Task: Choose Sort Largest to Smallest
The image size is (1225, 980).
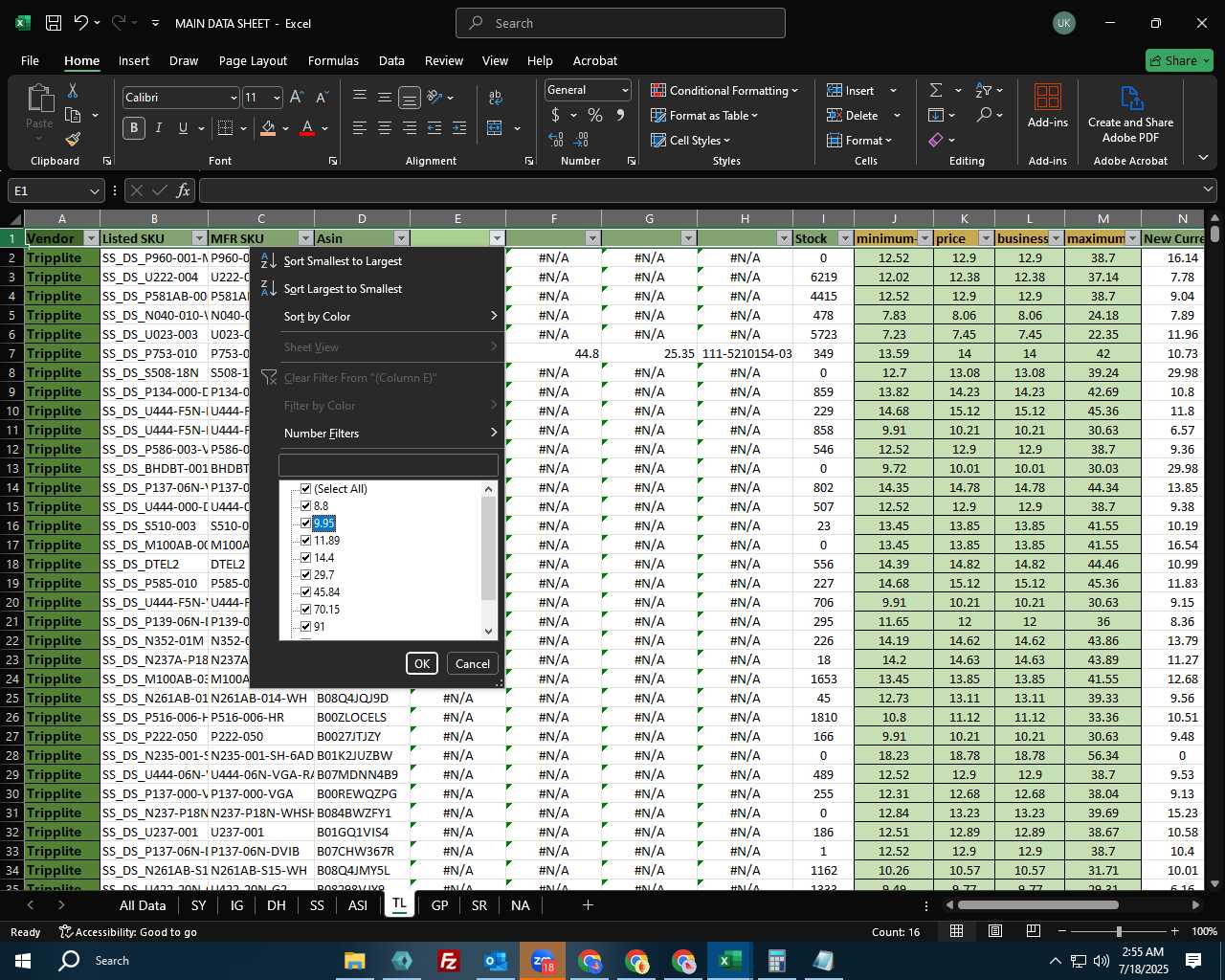Action: coord(343,288)
